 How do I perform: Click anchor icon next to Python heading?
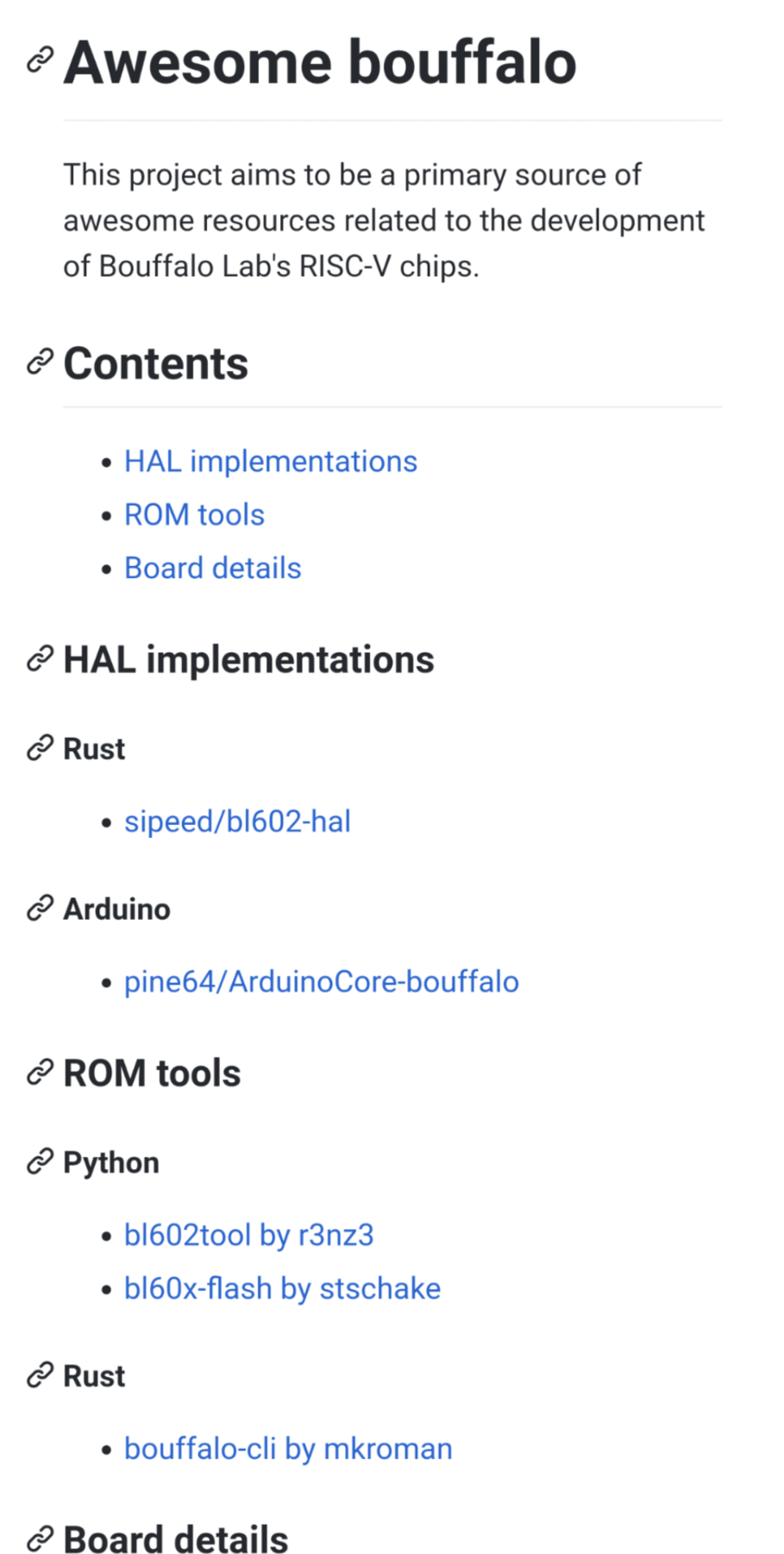coord(40,1162)
